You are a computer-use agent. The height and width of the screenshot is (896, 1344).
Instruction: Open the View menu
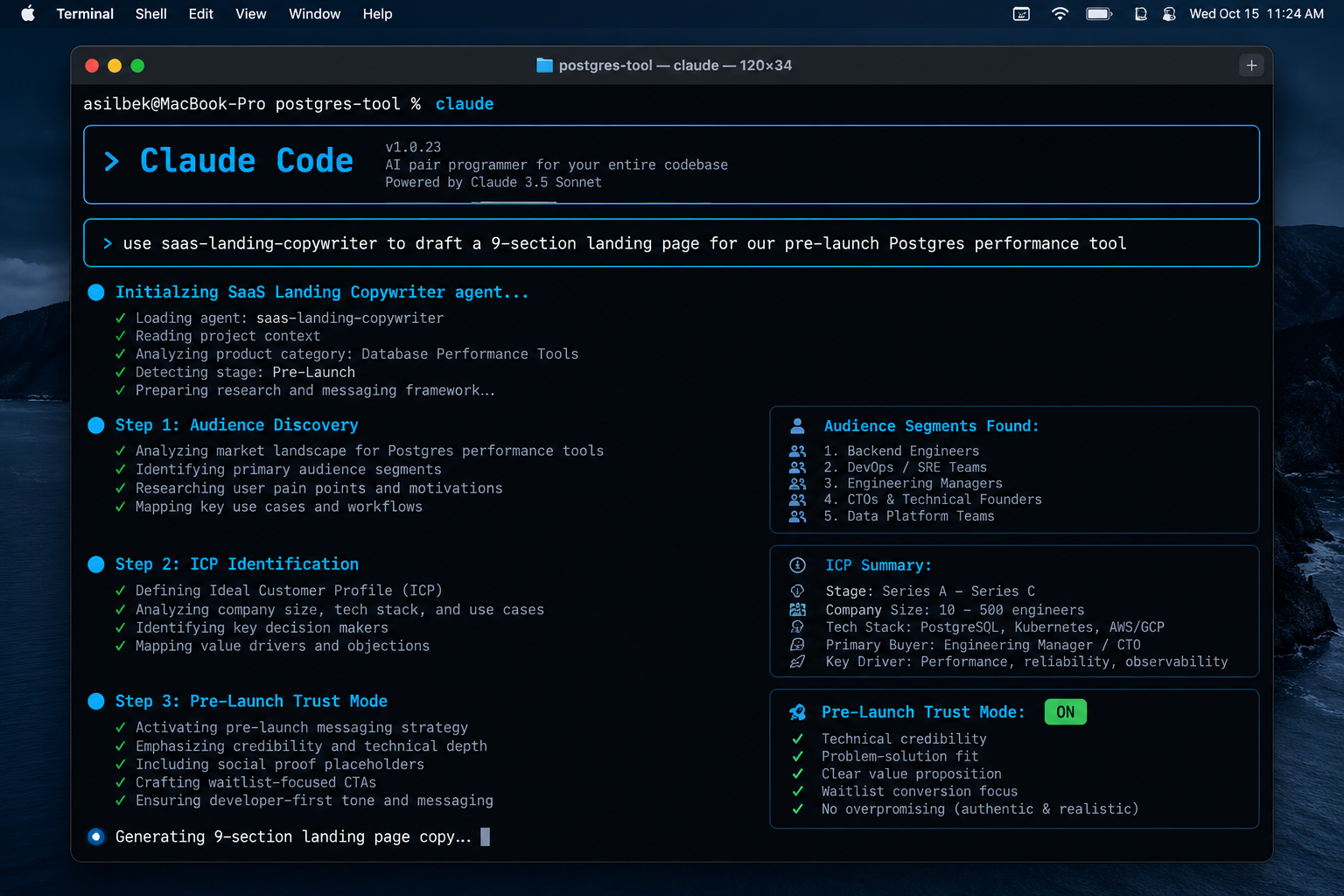(x=250, y=14)
